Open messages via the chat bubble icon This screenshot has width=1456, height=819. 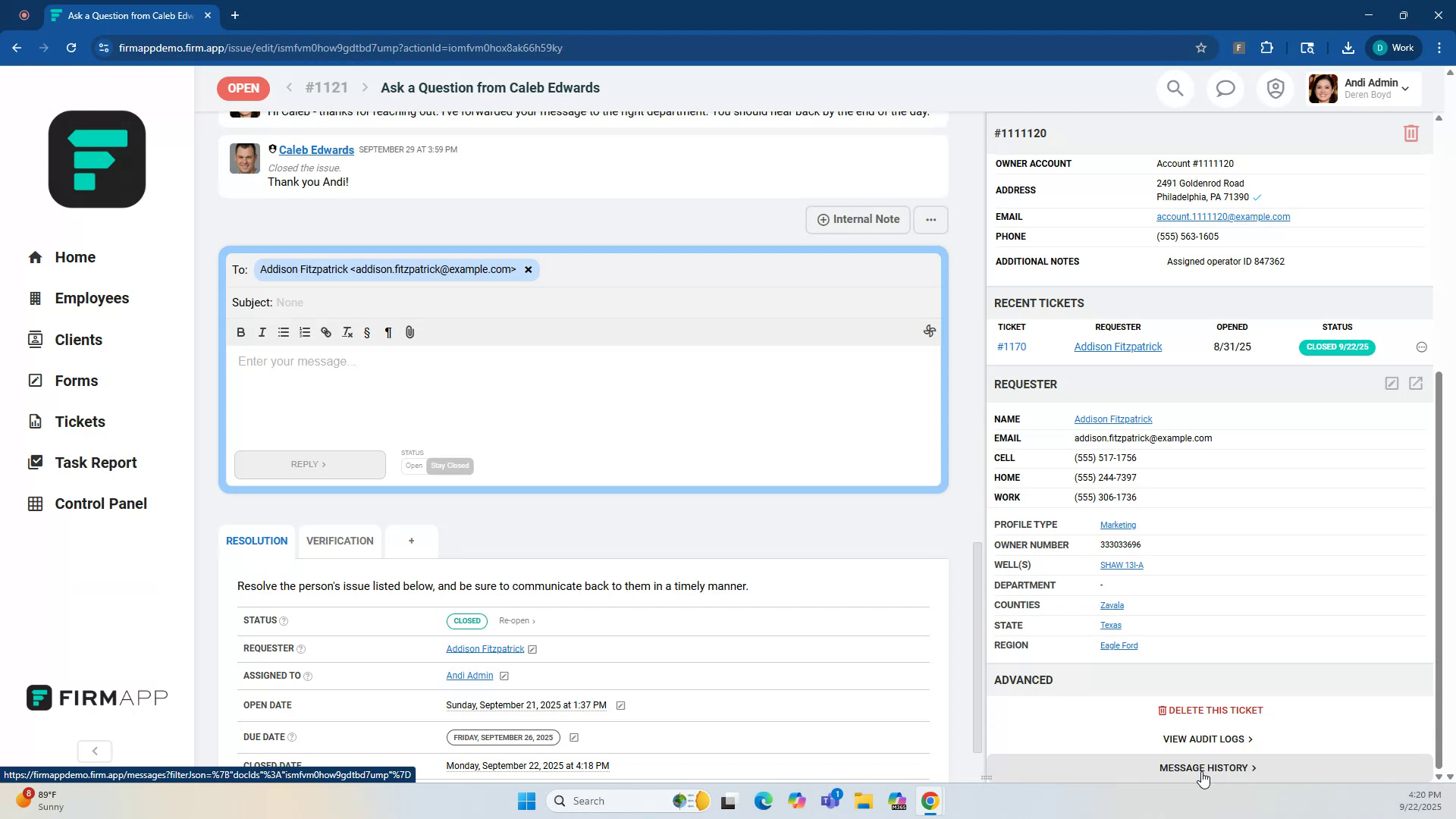pyautogui.click(x=1225, y=88)
